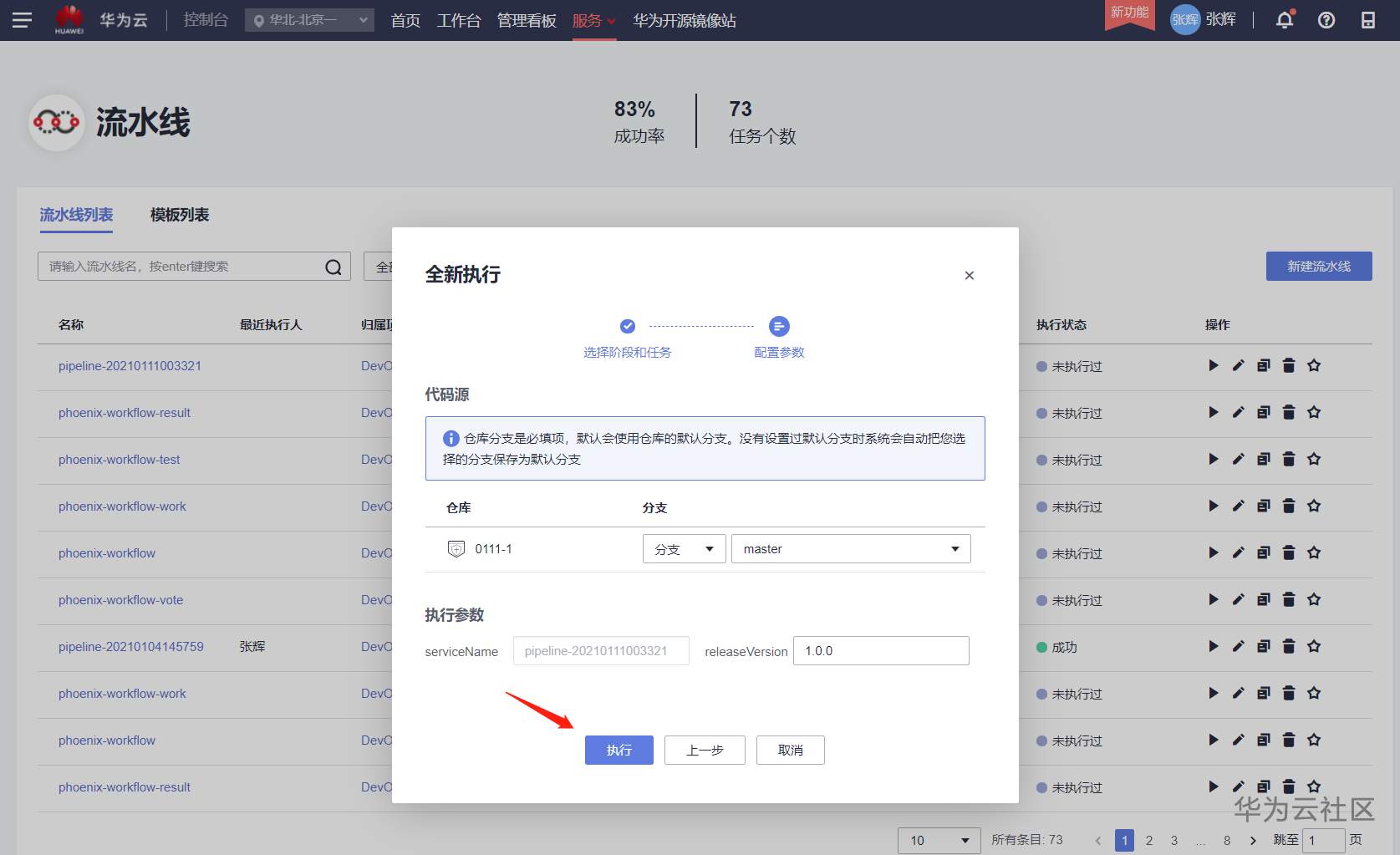This screenshot has height=855, width=1400.
Task: Open 华为开源镜像站 in the header
Action: pos(685,20)
